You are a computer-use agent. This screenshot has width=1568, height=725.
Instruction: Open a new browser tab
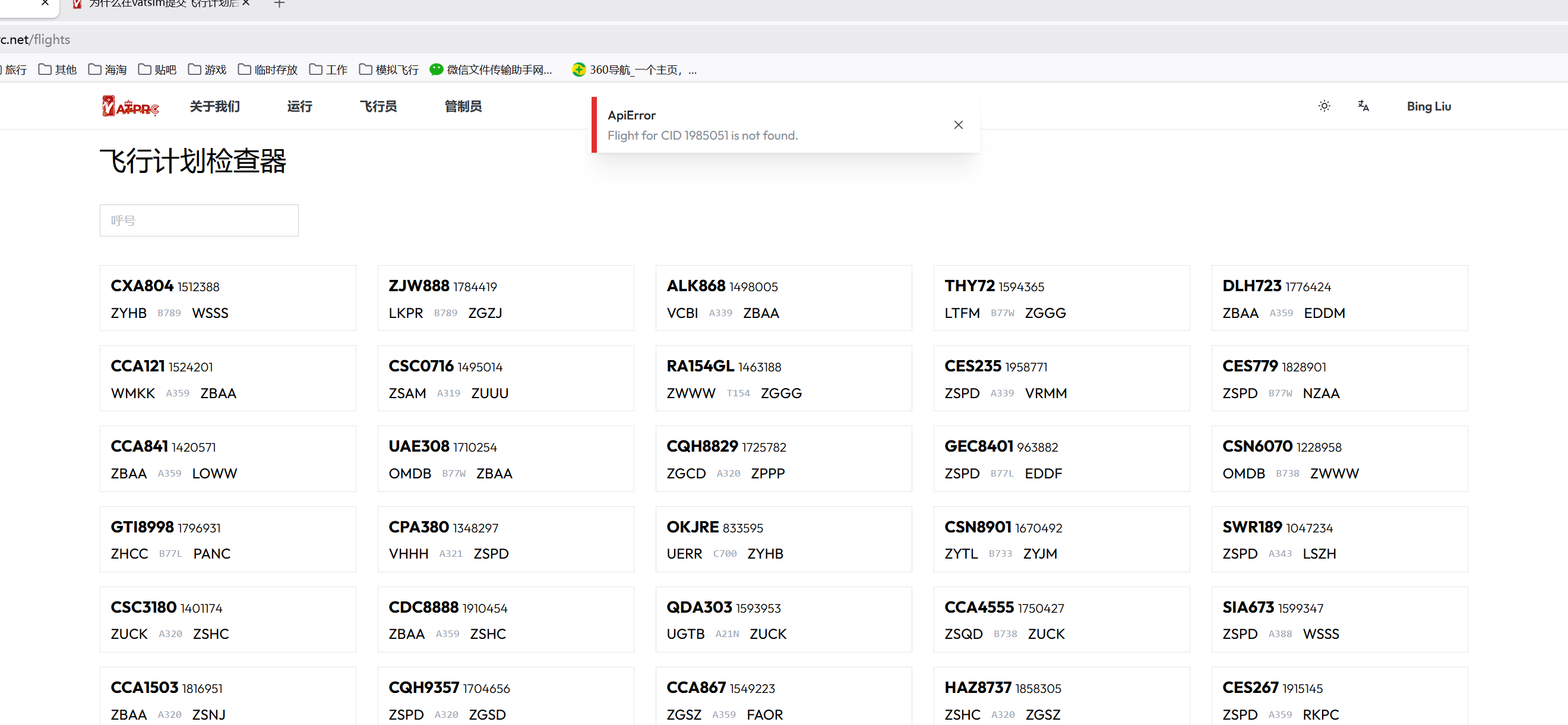(x=279, y=4)
